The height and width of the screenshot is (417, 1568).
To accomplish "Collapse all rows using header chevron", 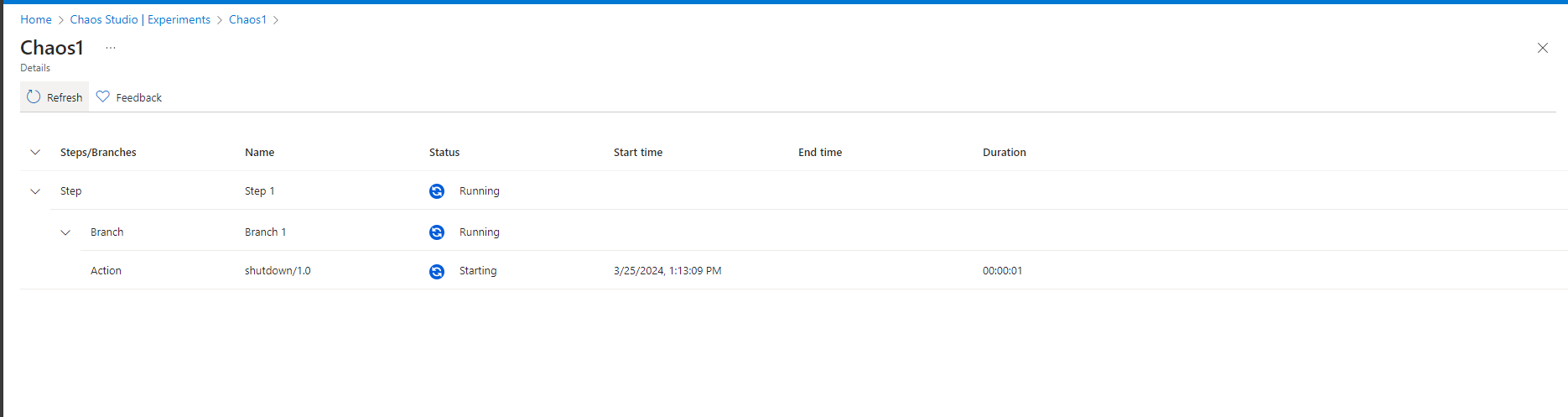I will pos(35,153).
